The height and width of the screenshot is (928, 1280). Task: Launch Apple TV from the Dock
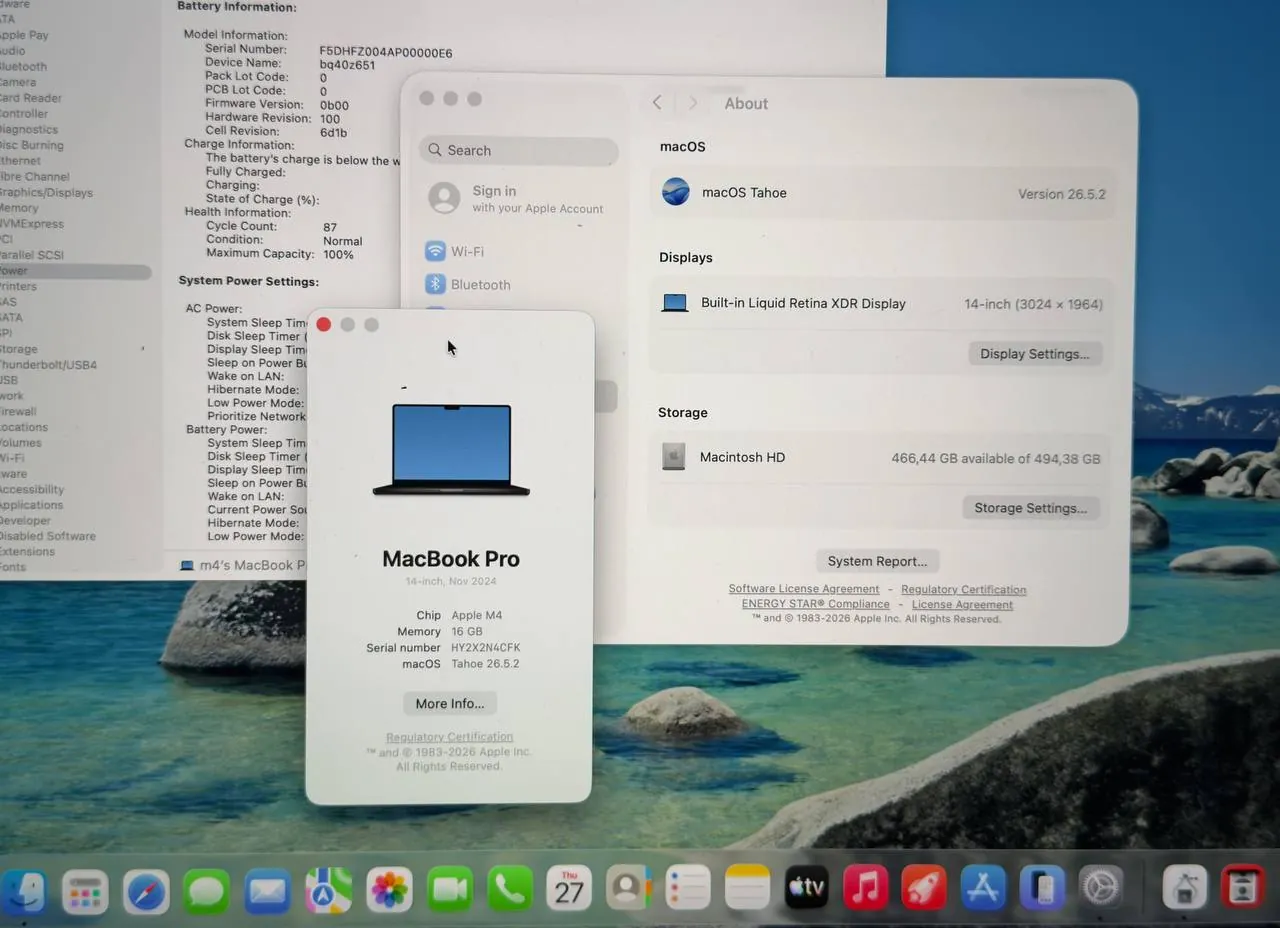[806, 888]
